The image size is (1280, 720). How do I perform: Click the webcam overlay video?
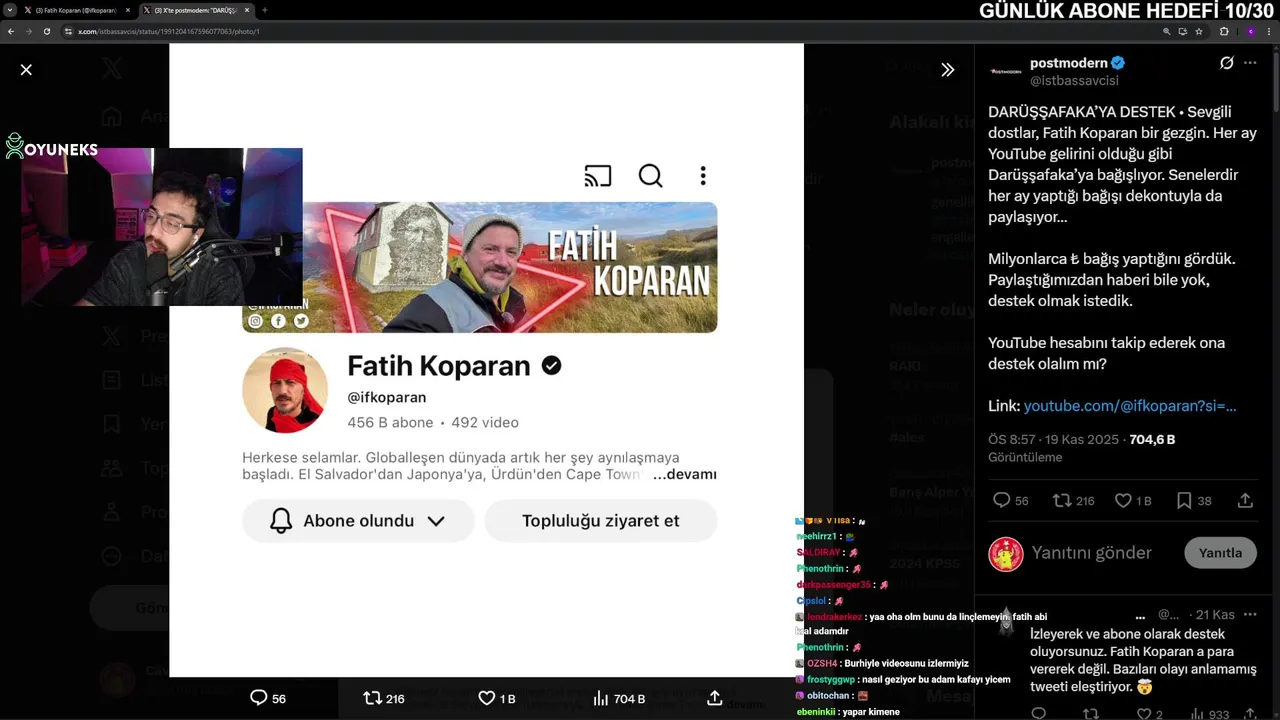pyautogui.click(x=162, y=226)
